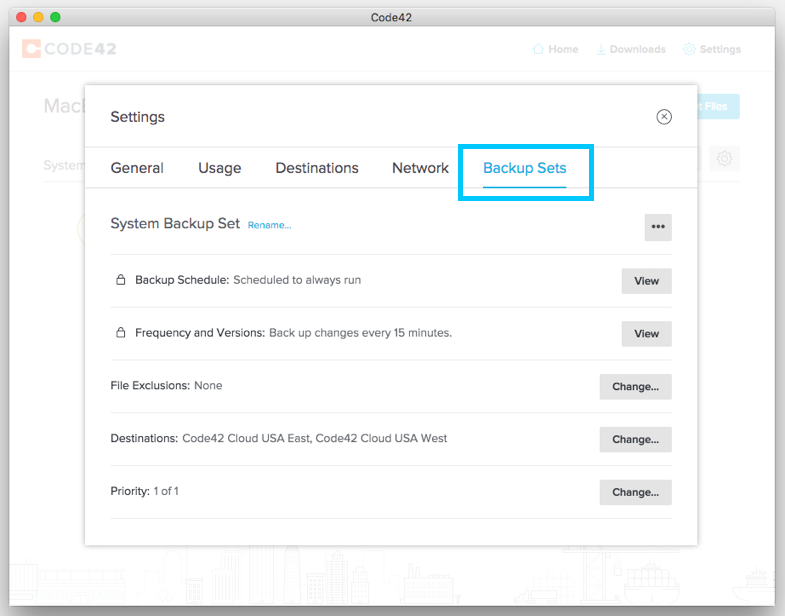Change the File Exclusions

(x=636, y=387)
